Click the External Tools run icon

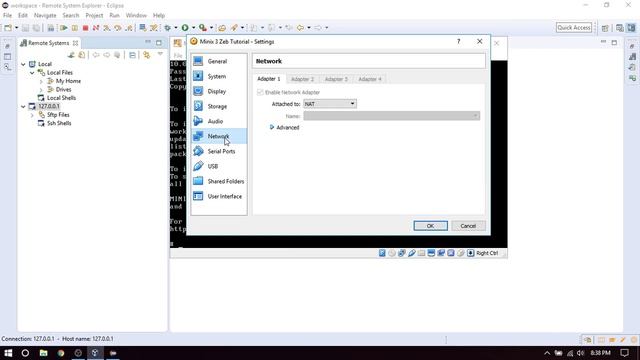[202, 28]
